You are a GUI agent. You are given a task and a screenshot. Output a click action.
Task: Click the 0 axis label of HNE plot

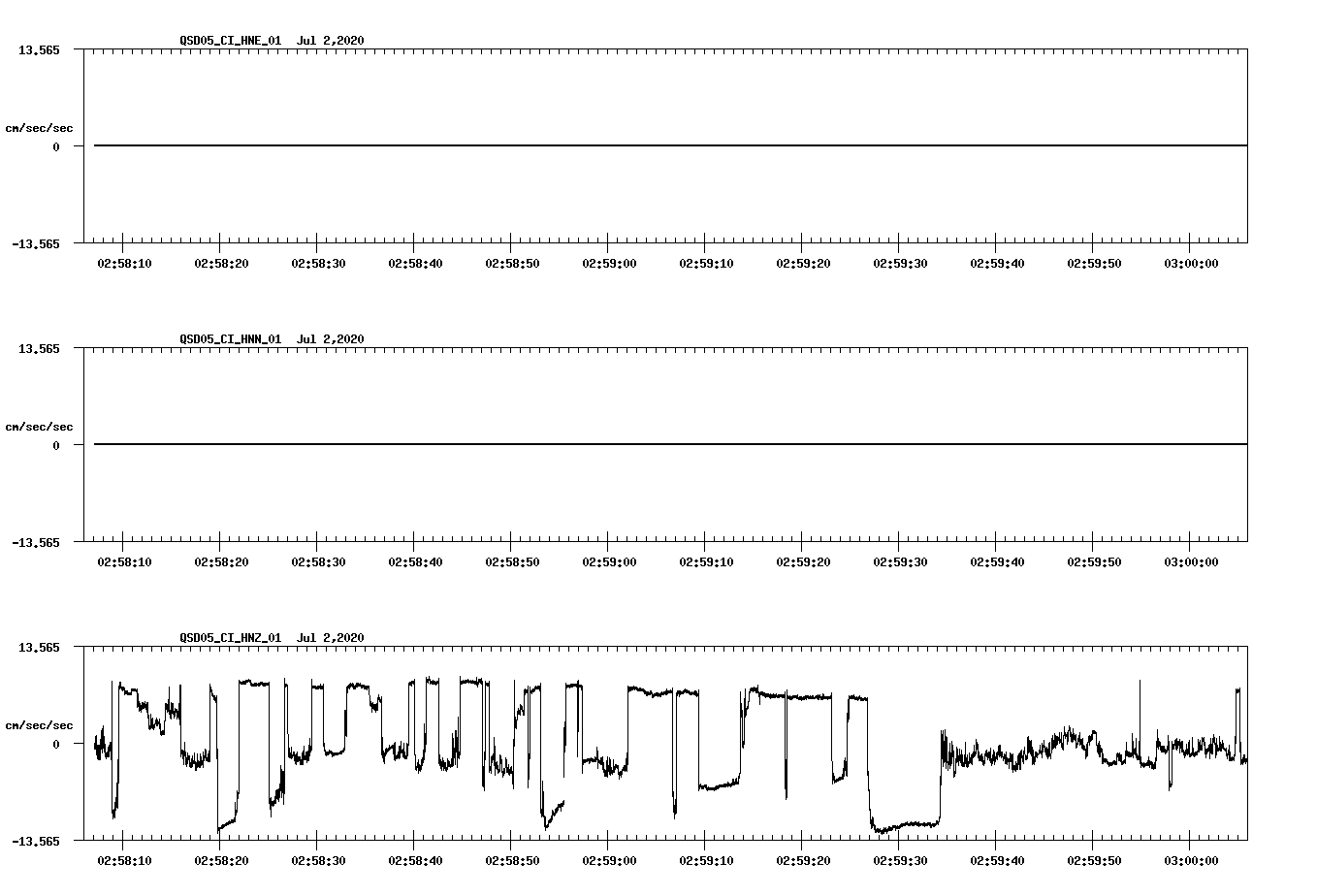tap(56, 146)
